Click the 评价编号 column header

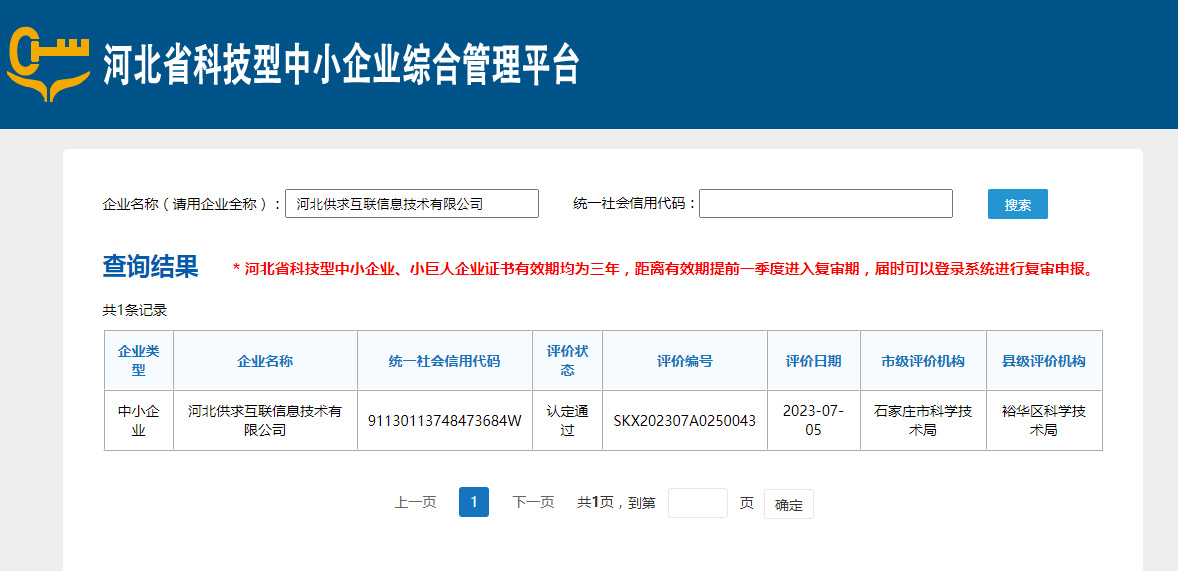point(684,361)
